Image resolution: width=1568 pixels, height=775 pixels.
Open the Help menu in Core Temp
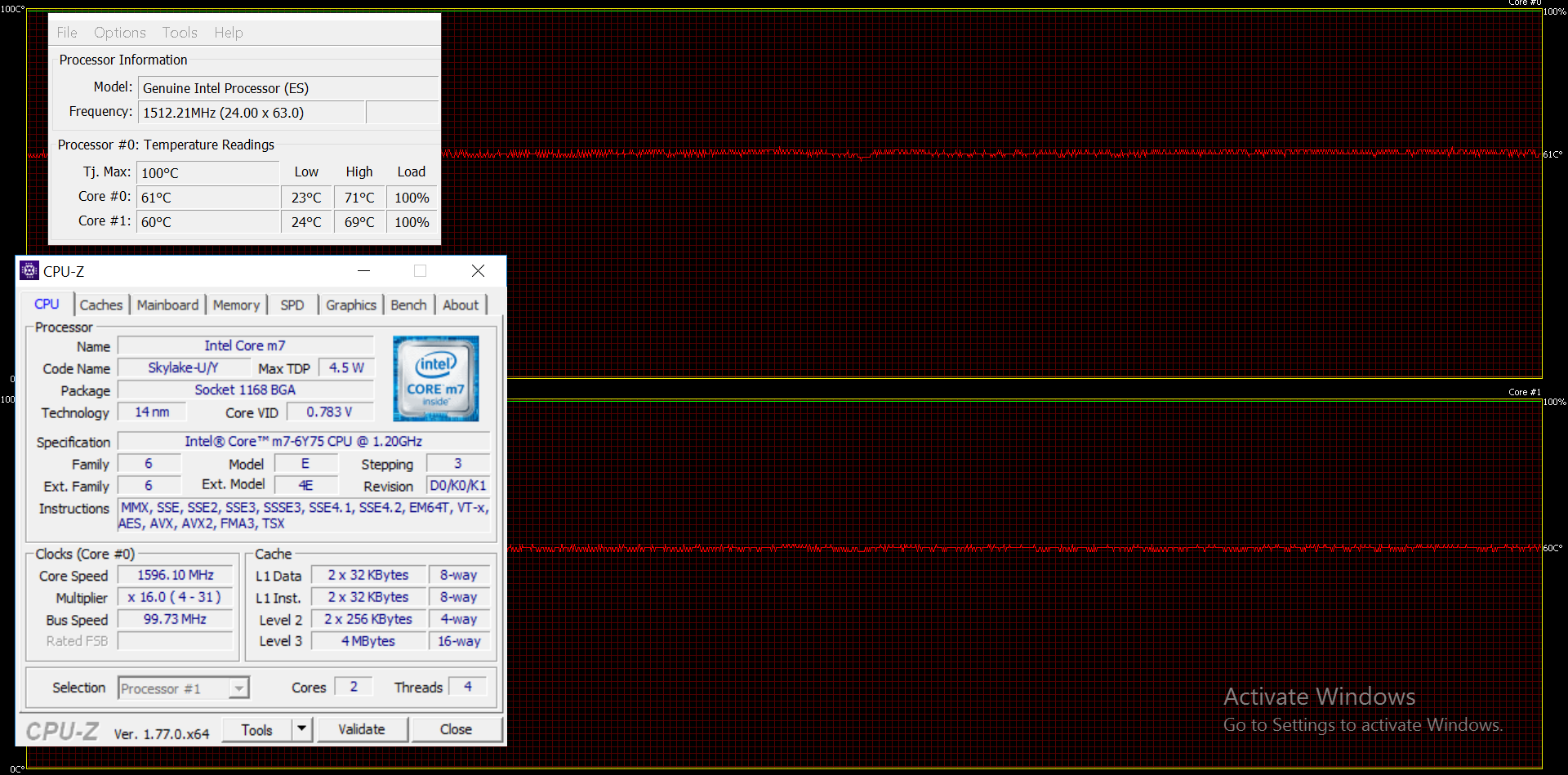[229, 33]
